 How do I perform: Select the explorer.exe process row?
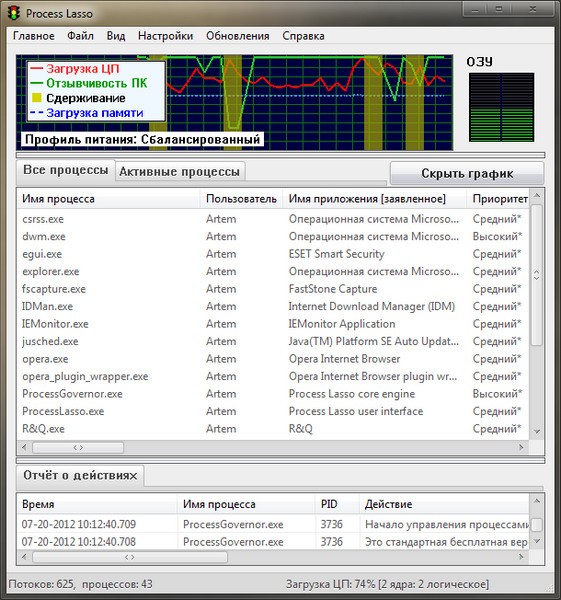[x=273, y=272]
